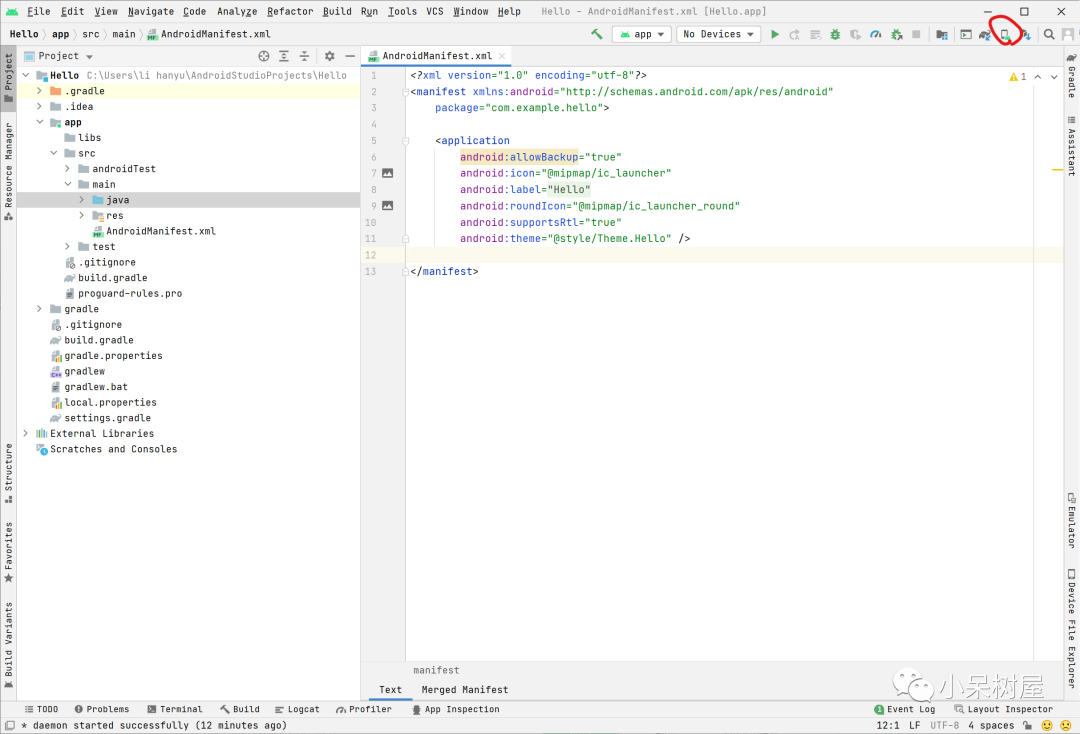The width and height of the screenshot is (1080, 734).
Task: Expand the java folder in tree
Action: click(x=82, y=200)
